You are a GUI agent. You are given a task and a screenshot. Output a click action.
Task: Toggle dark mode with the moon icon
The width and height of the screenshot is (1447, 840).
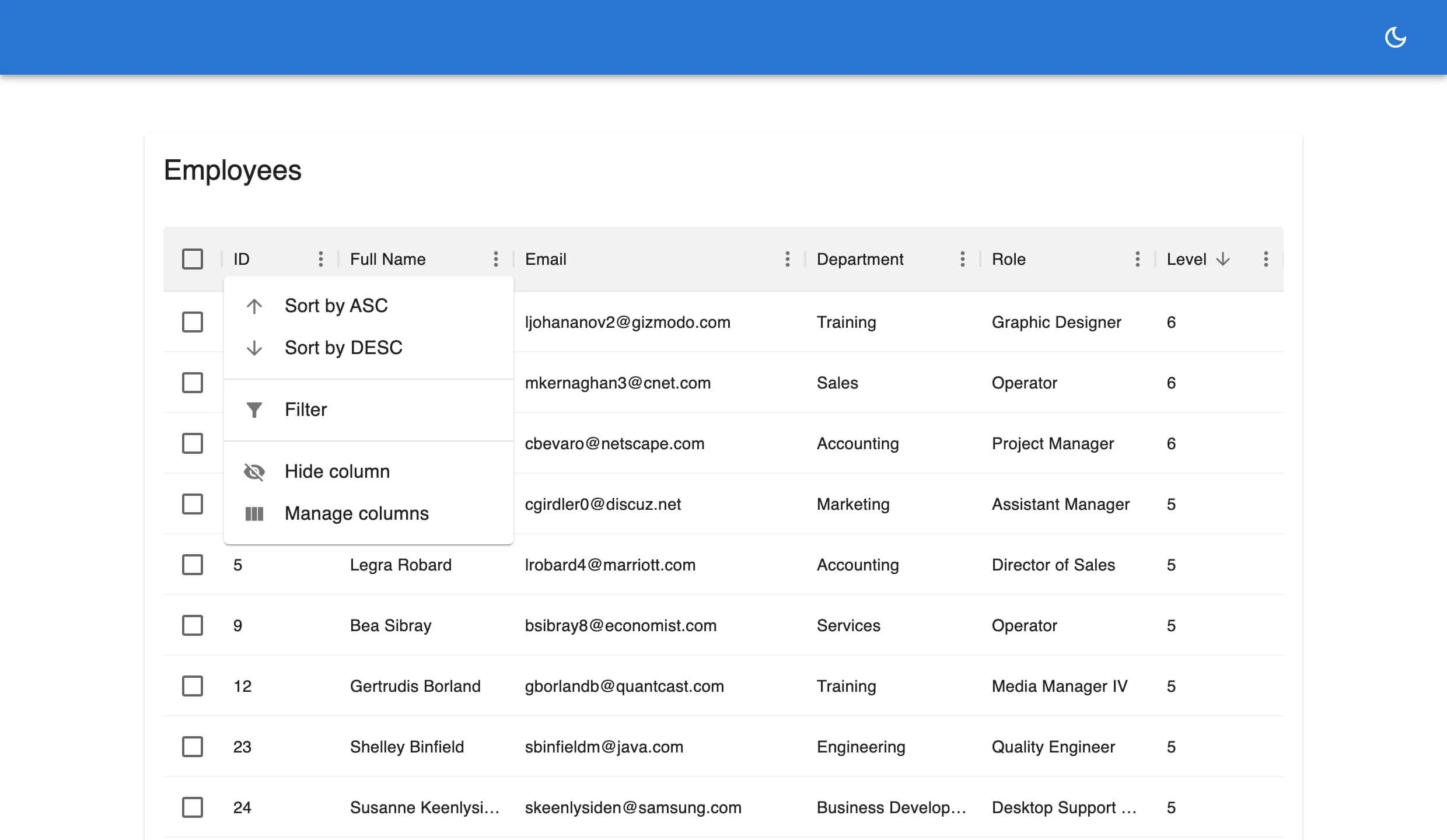1396,36
